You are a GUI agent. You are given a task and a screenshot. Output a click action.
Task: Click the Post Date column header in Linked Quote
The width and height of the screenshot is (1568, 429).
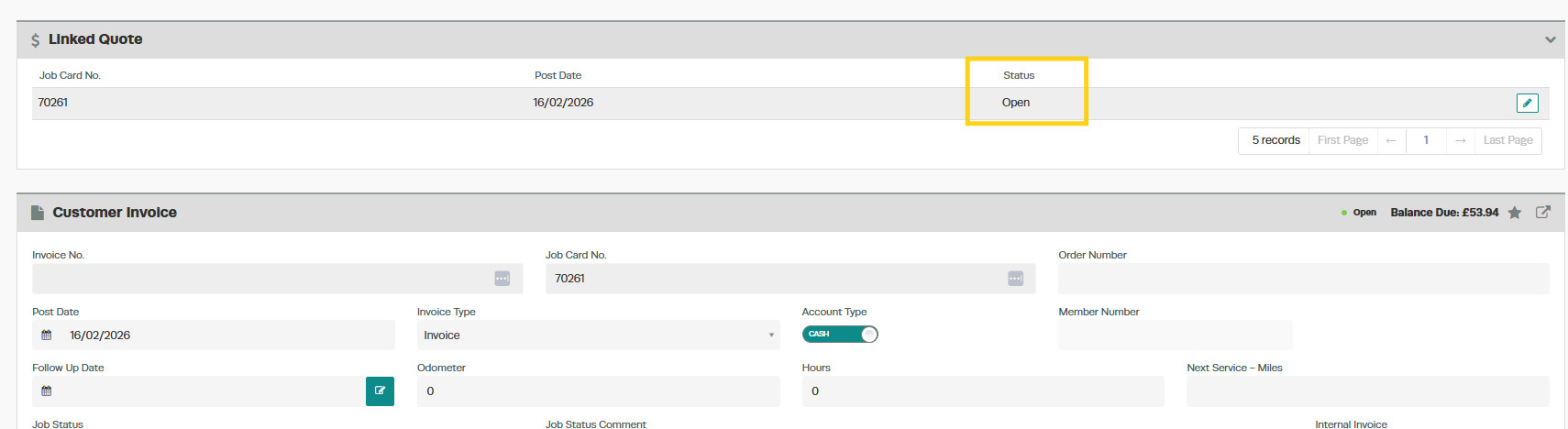558,75
